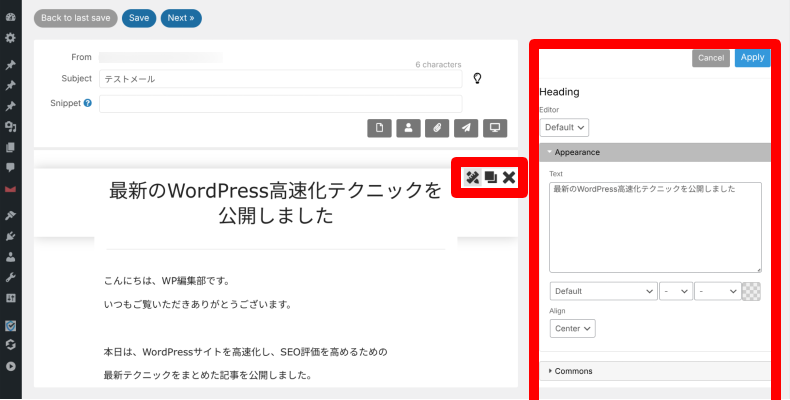Select the heading block 最新のWordPress高速化テクニック
The image size is (790, 400).
pyautogui.click(x=276, y=203)
